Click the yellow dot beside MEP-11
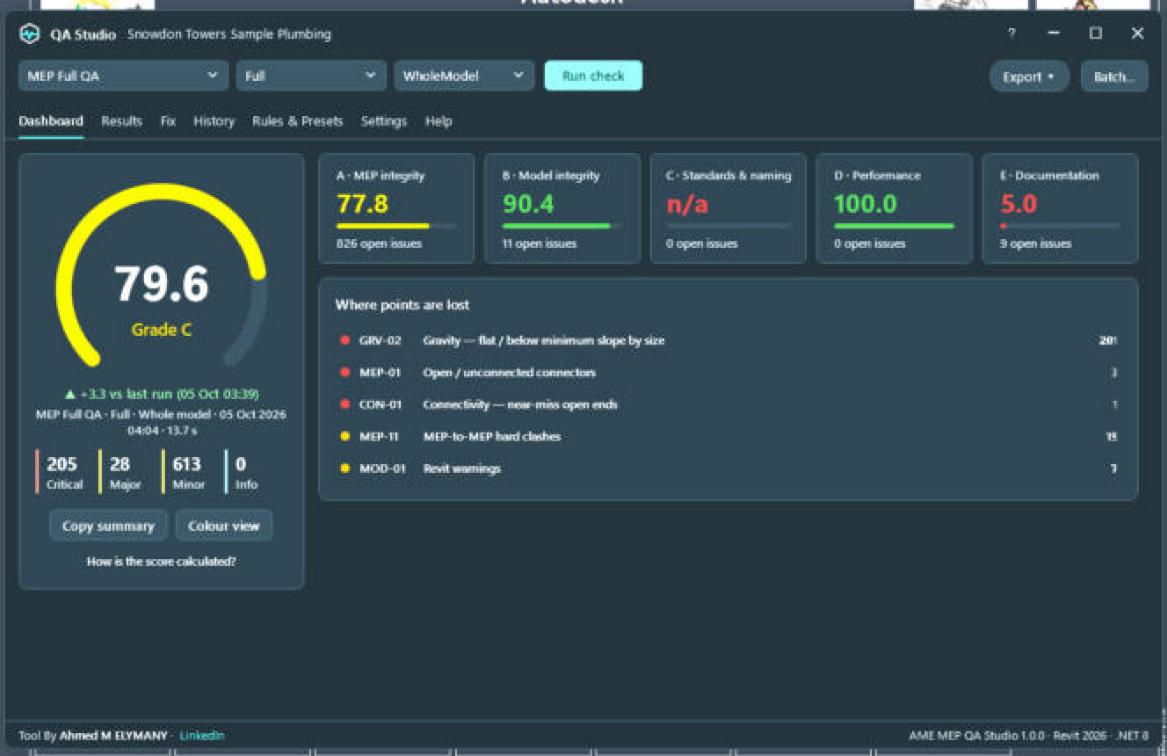 tap(345, 436)
